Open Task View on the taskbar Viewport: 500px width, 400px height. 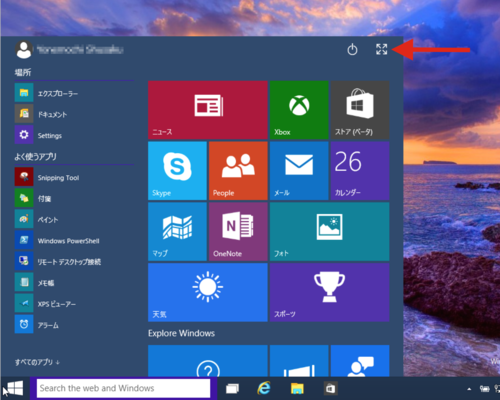pyautogui.click(x=232, y=389)
